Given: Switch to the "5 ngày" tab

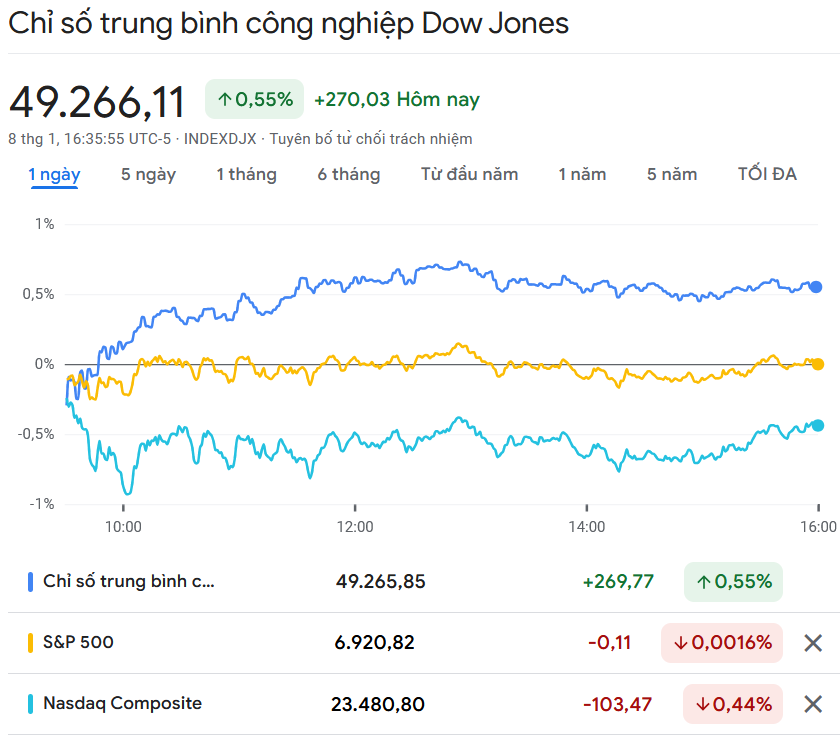Looking at the screenshot, I should (x=148, y=174).
